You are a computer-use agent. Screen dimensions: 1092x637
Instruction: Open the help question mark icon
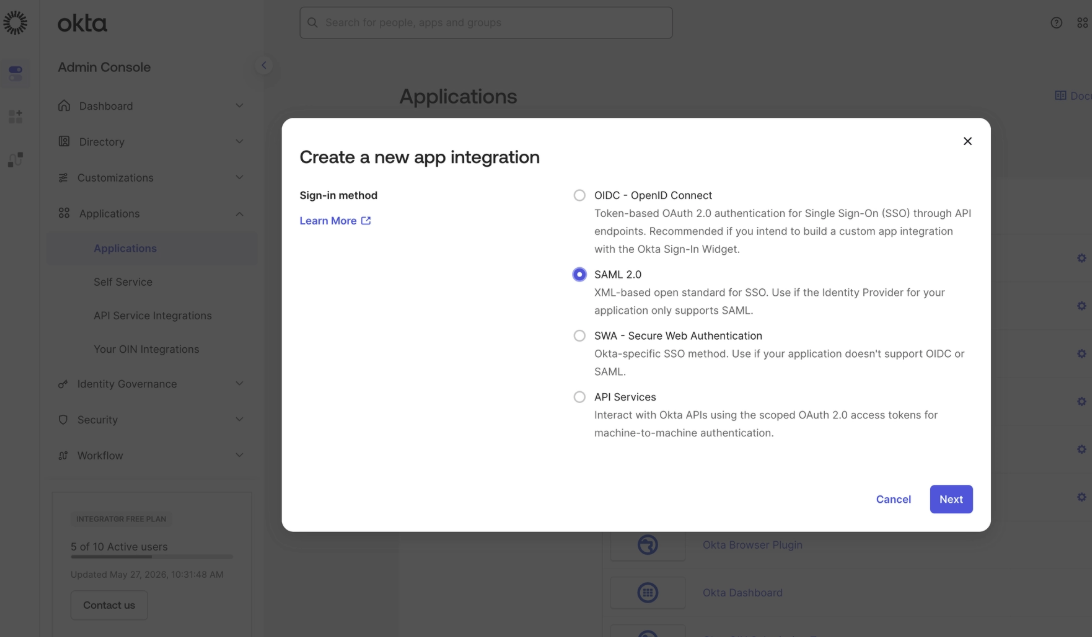(1056, 23)
